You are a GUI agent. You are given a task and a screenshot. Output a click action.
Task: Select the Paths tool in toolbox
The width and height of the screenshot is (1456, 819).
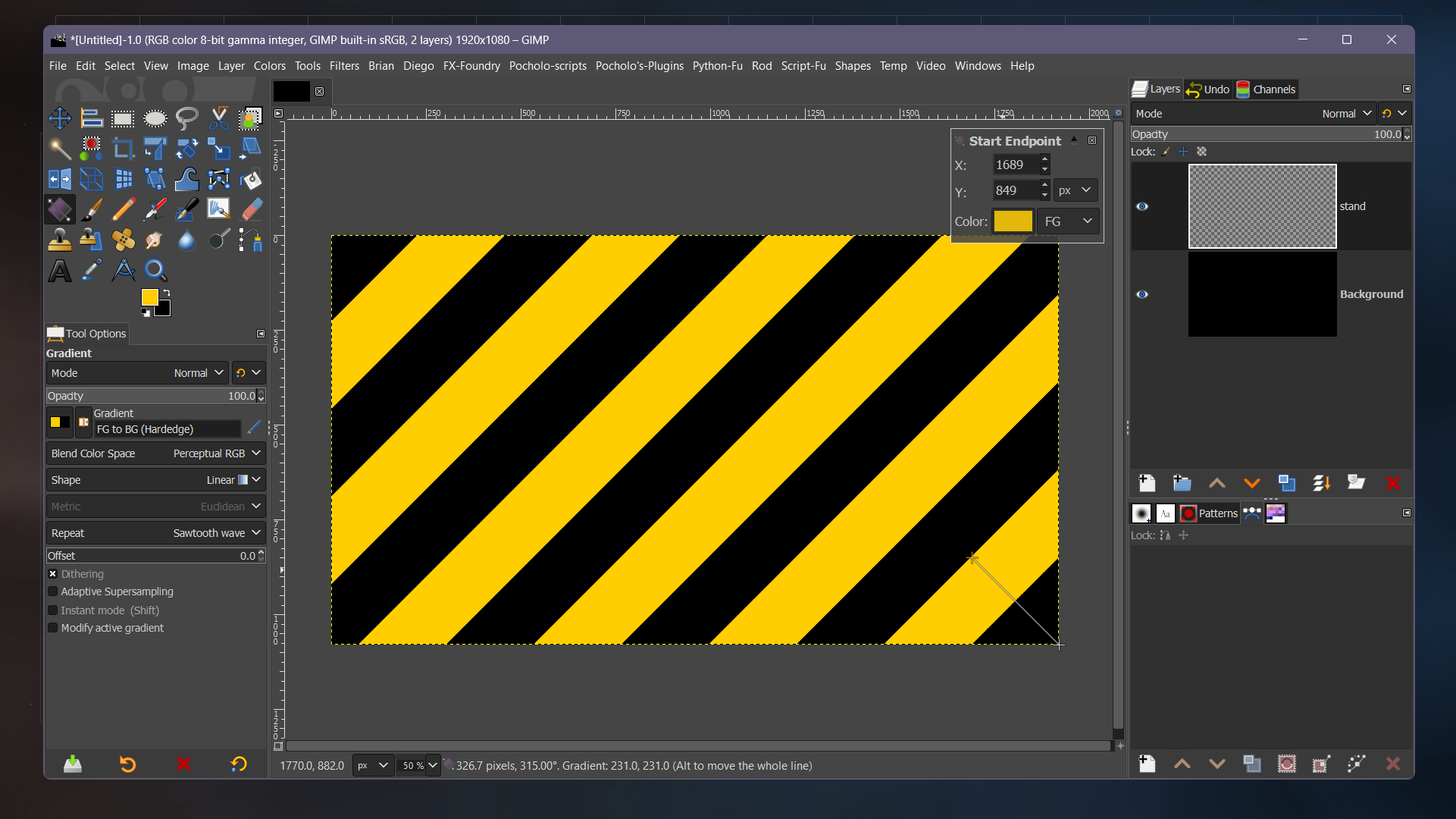pos(250,240)
